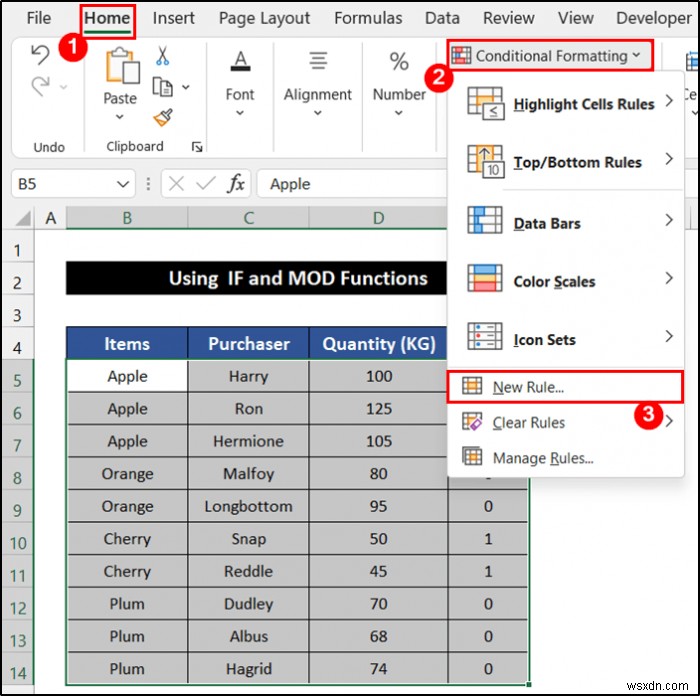
Task: Click the cell containing Longbottom
Action: [x=248, y=506]
